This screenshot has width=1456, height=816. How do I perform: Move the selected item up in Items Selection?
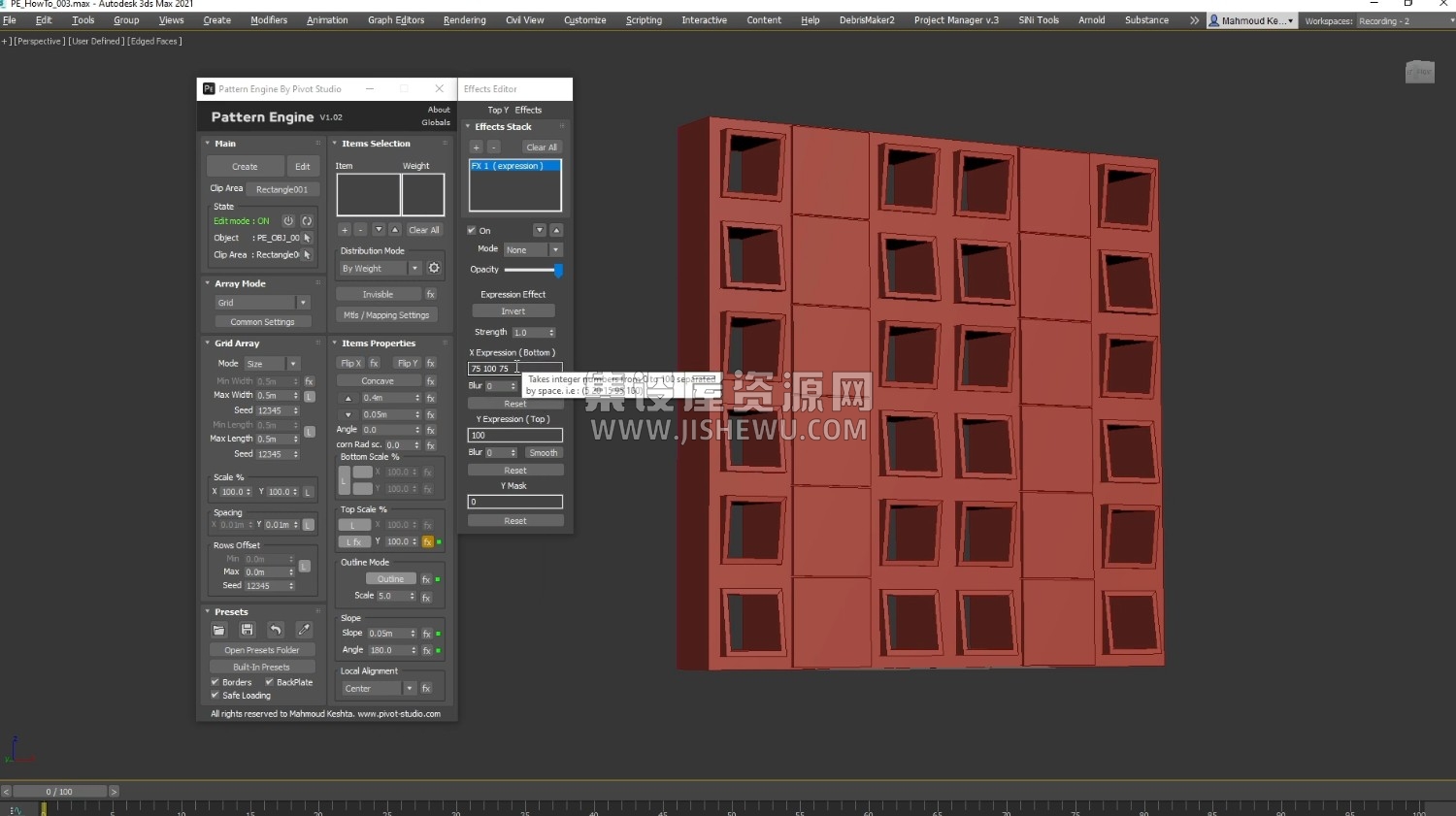(395, 230)
